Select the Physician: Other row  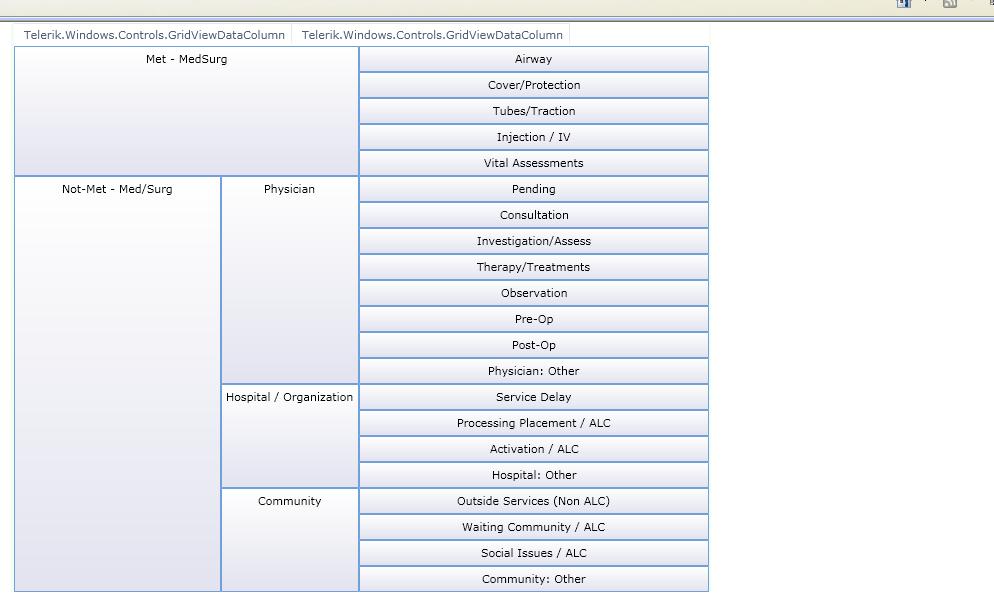click(534, 371)
